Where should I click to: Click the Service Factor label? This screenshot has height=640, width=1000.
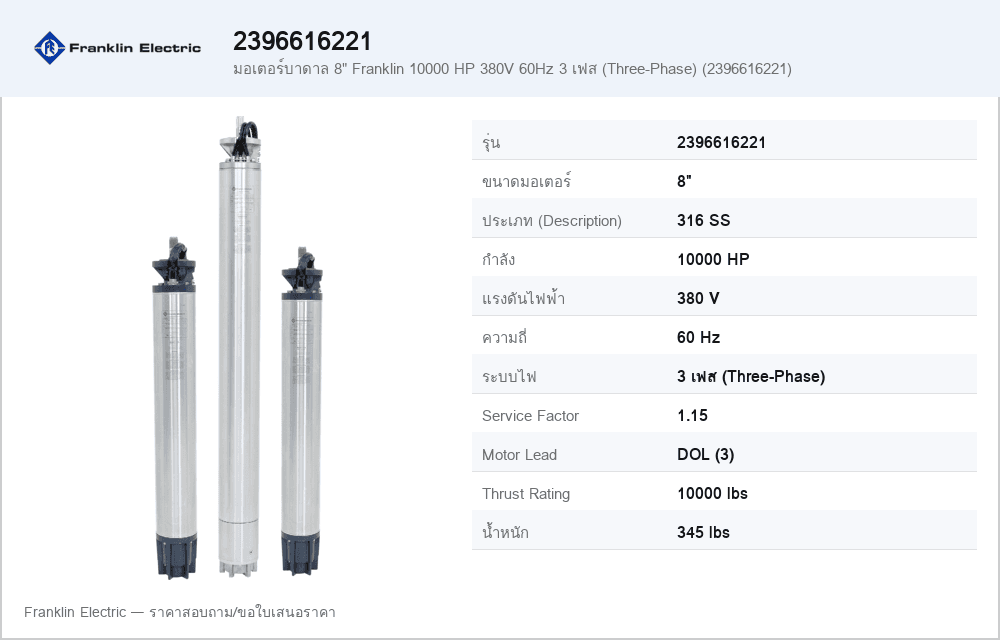[531, 416]
